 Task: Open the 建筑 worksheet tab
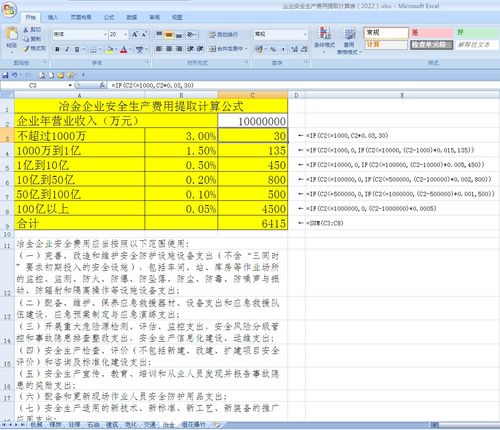pos(112,425)
